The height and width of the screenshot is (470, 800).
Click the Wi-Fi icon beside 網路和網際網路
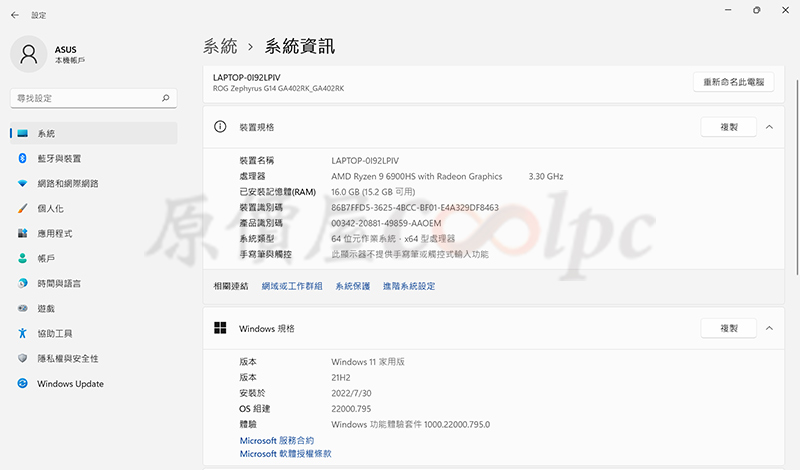(x=22, y=183)
